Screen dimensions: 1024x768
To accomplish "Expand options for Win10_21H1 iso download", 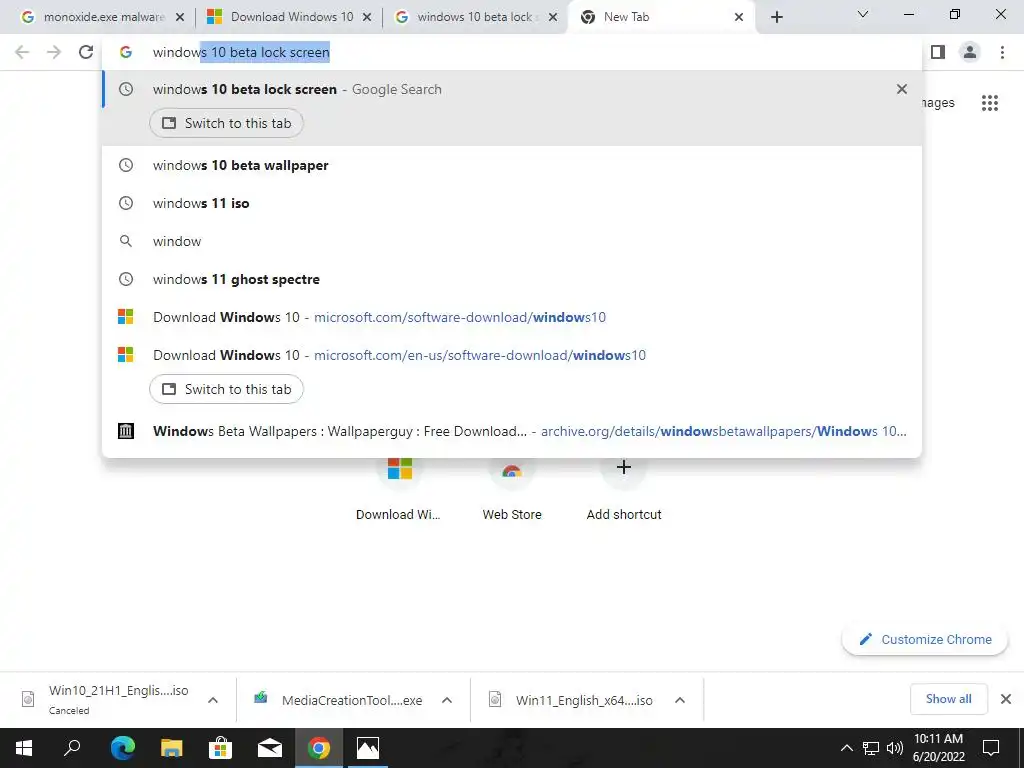I will [213, 700].
